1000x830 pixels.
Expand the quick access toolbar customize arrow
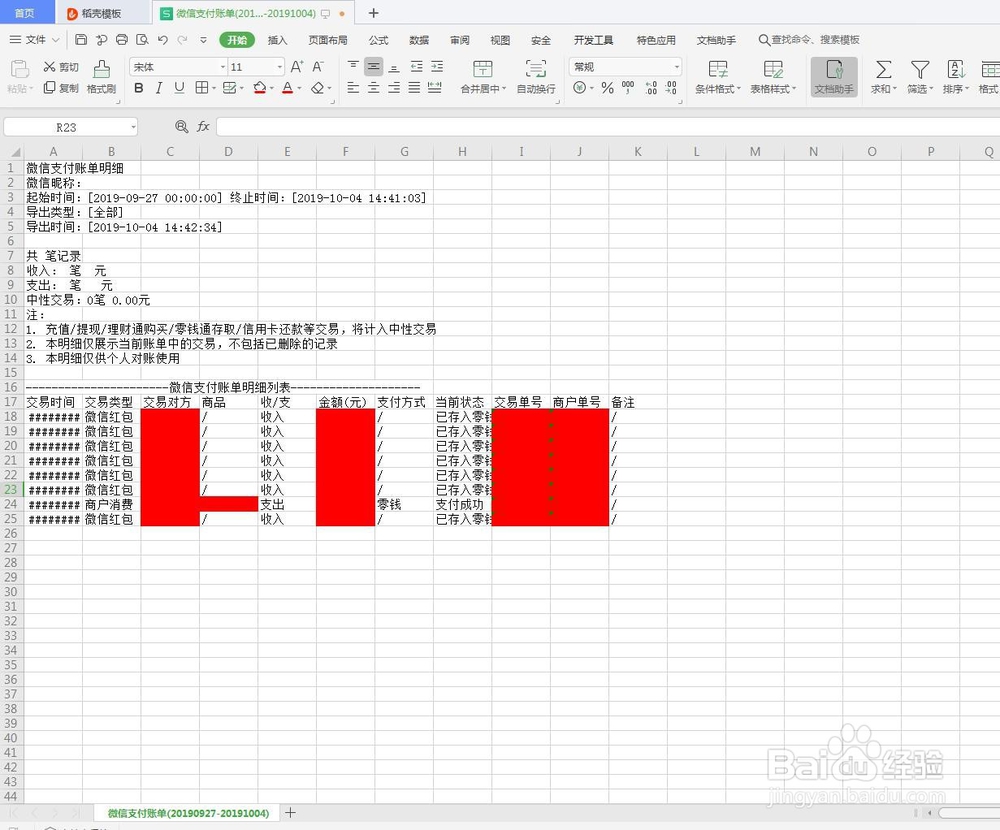[x=203, y=40]
